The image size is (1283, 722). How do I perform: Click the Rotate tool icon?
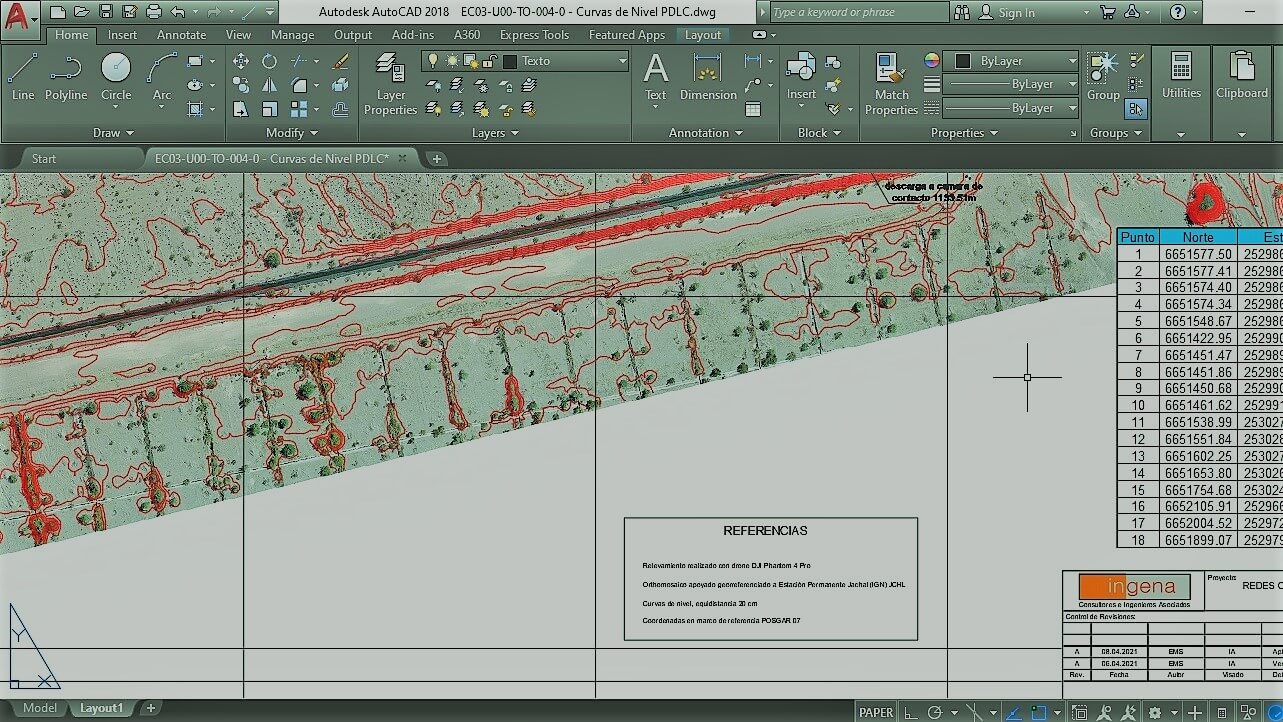pos(270,61)
